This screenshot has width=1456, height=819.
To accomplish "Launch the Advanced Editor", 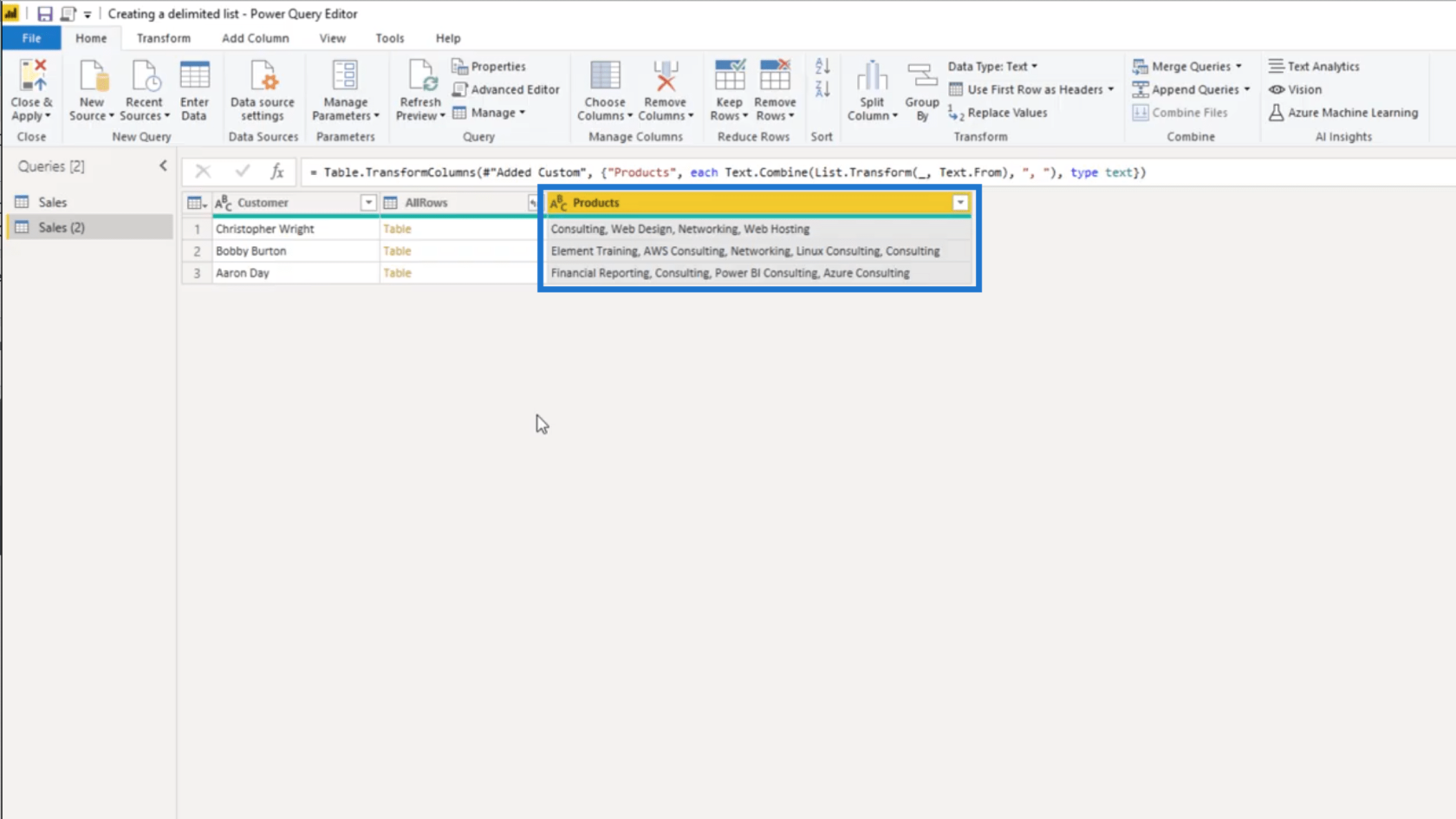I will pos(506,89).
